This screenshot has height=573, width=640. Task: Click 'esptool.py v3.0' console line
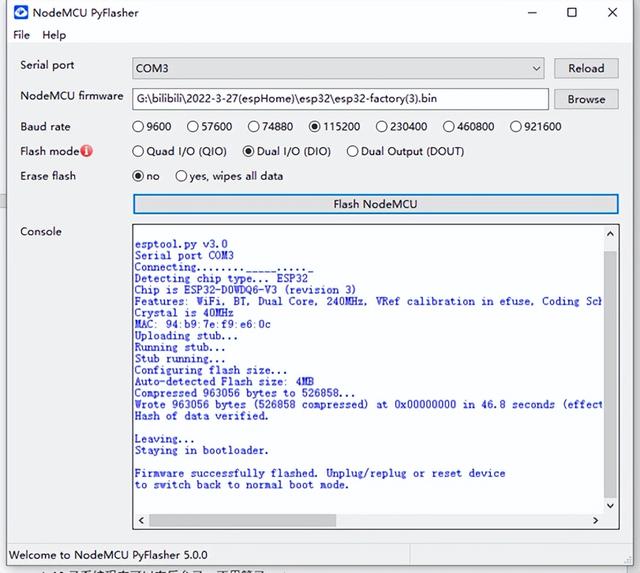pyautogui.click(x=181, y=244)
